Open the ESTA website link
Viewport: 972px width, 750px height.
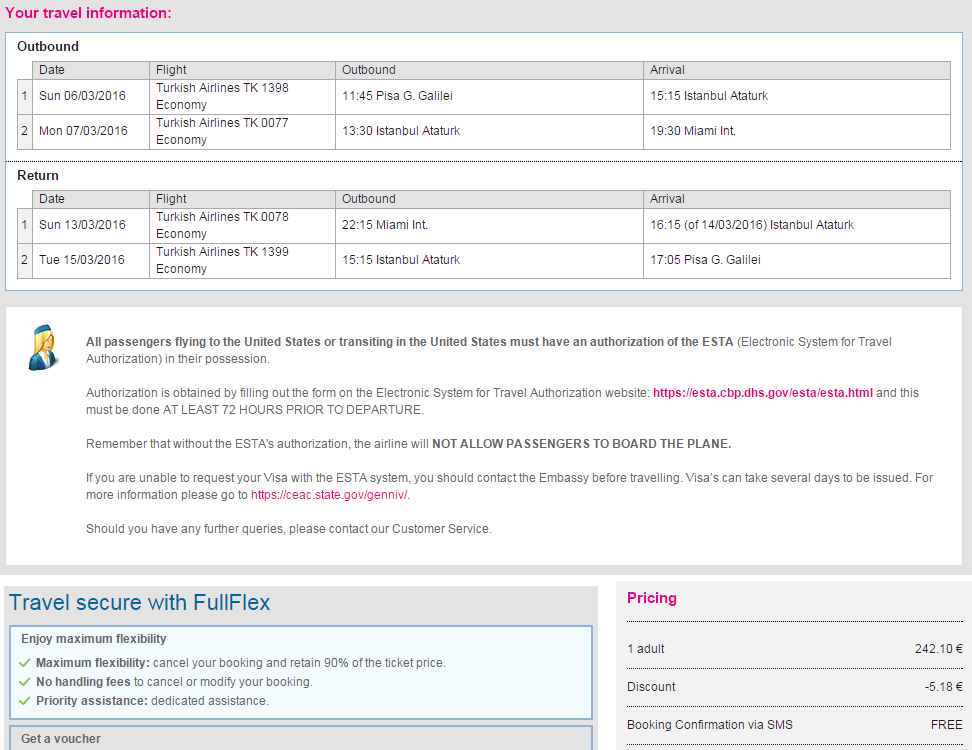(762, 393)
